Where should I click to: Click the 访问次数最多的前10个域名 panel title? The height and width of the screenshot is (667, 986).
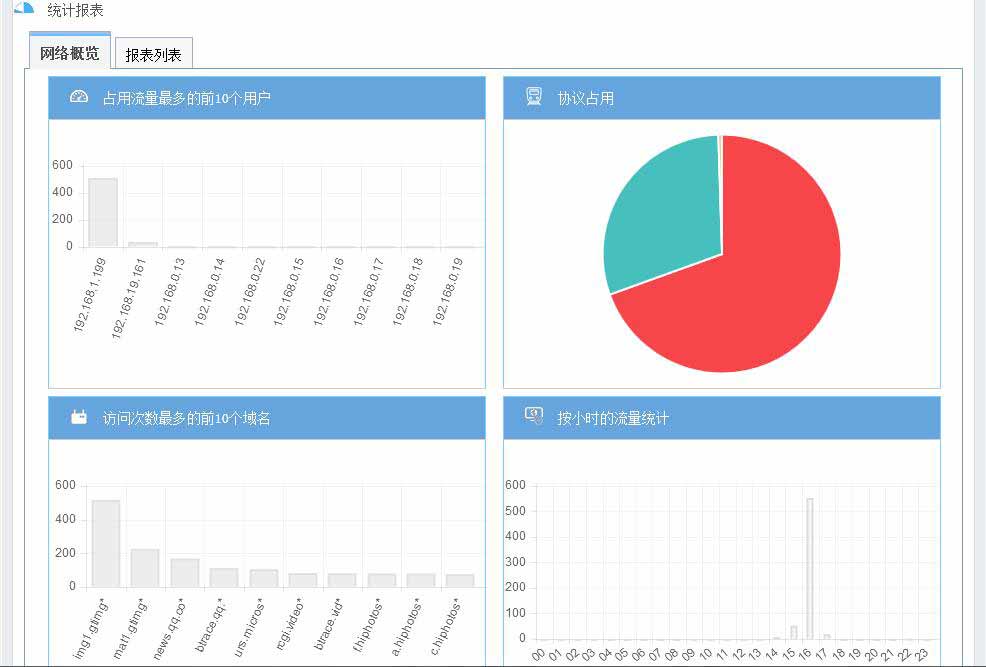[186, 418]
